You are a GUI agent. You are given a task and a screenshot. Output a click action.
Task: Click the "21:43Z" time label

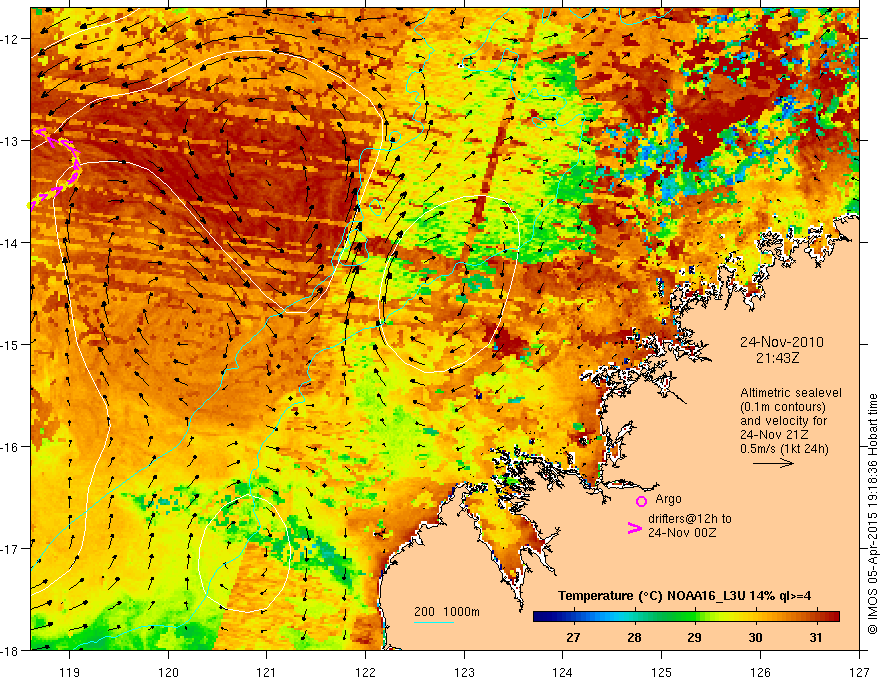click(777, 357)
